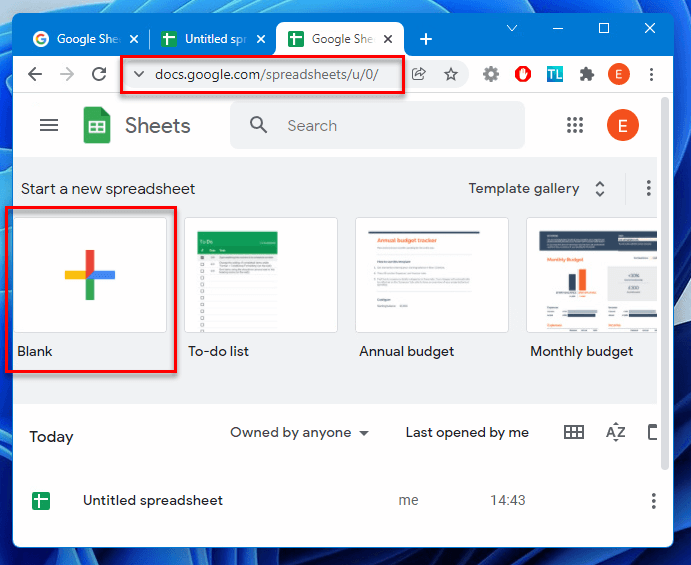Screen dimensions: 691x565
Task: Click the browser forward arrow
Action: tap(67, 74)
